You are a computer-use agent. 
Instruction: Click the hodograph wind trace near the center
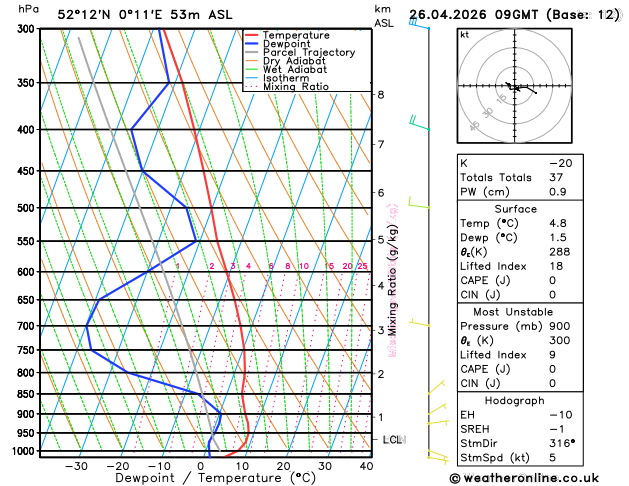[x=520, y=88]
